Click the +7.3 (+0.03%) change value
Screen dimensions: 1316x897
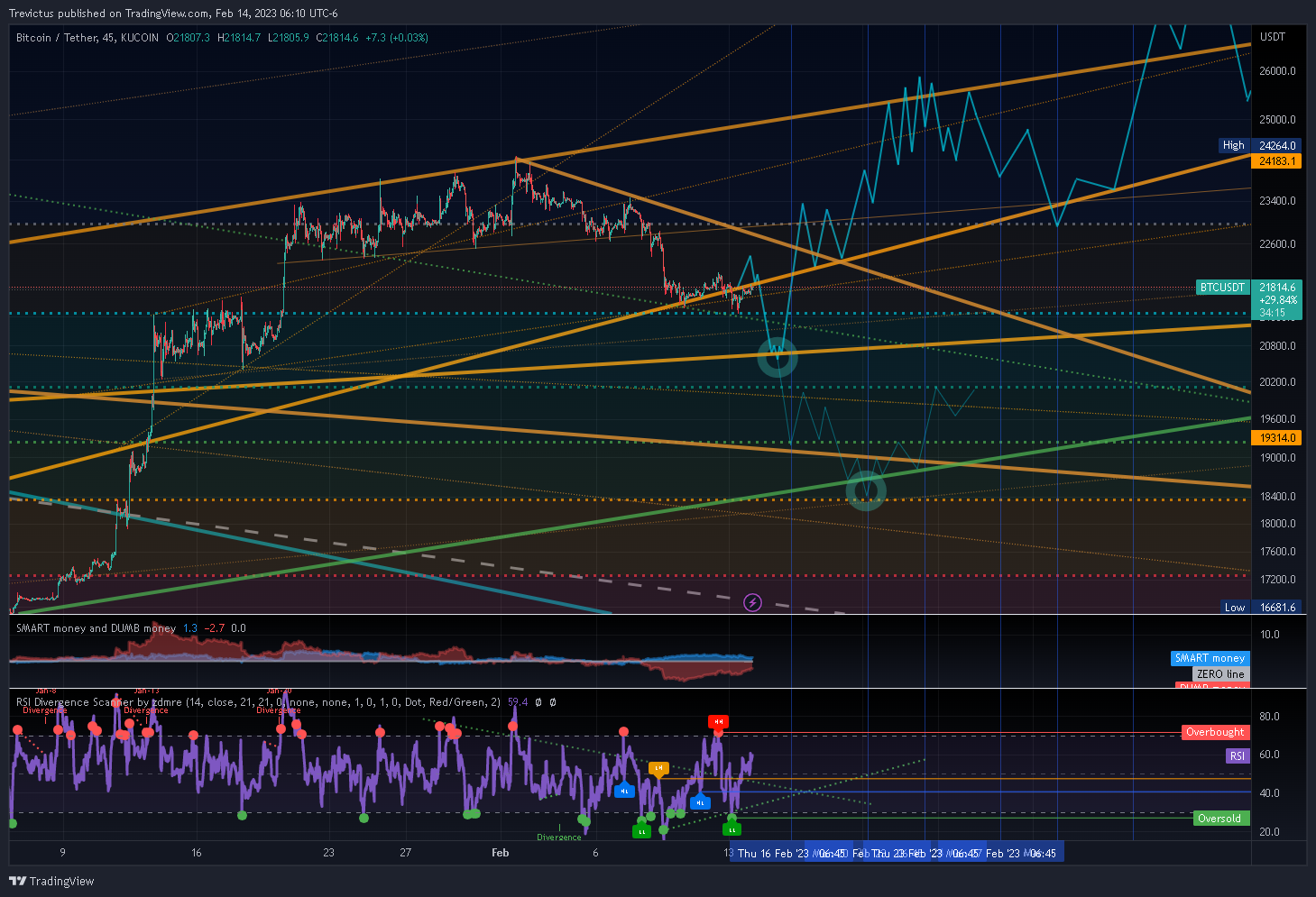pos(396,38)
